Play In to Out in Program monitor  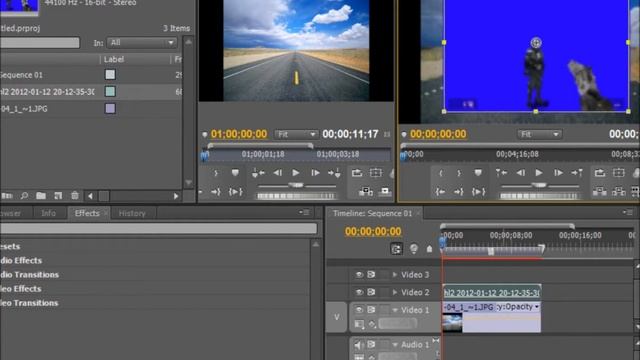click(478, 191)
